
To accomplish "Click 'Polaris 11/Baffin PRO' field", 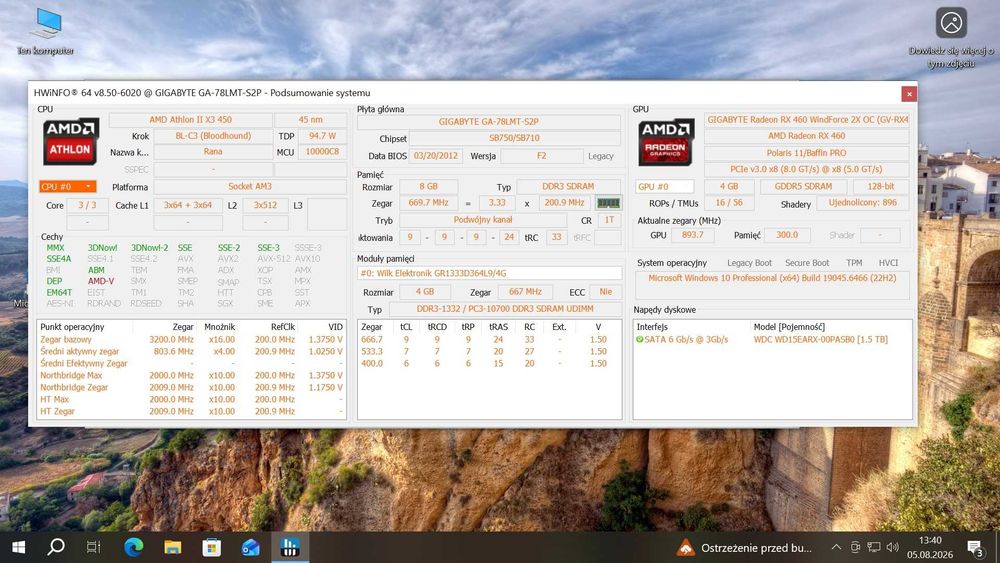I will click(x=807, y=153).
